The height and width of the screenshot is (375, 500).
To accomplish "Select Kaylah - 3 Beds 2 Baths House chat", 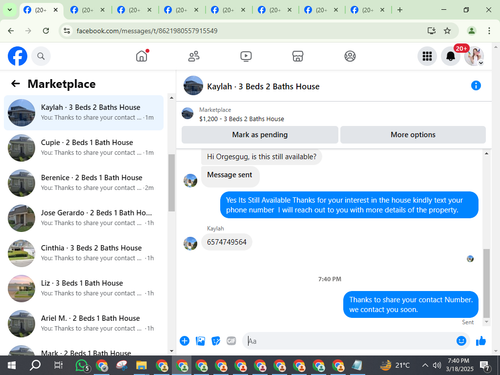I will 84,113.
